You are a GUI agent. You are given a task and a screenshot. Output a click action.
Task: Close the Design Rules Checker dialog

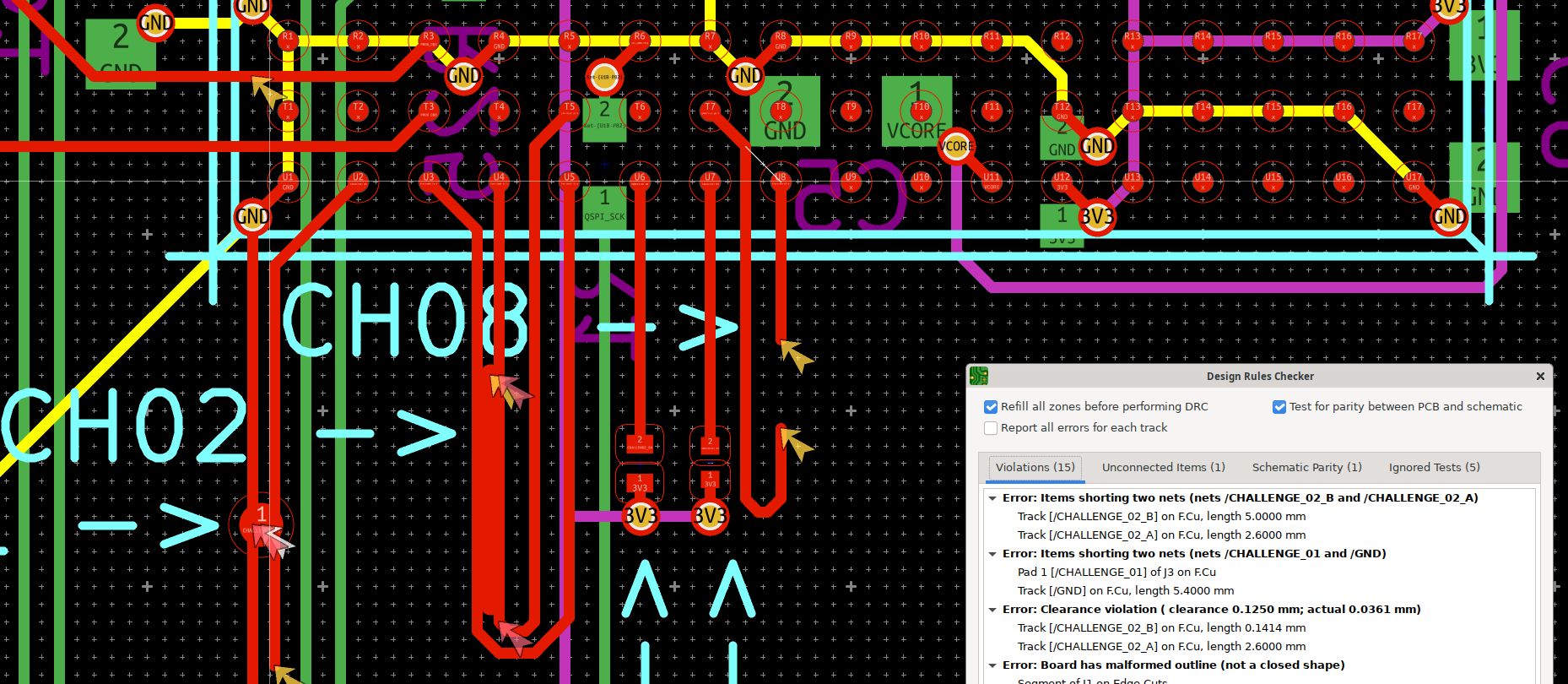pyautogui.click(x=1540, y=377)
